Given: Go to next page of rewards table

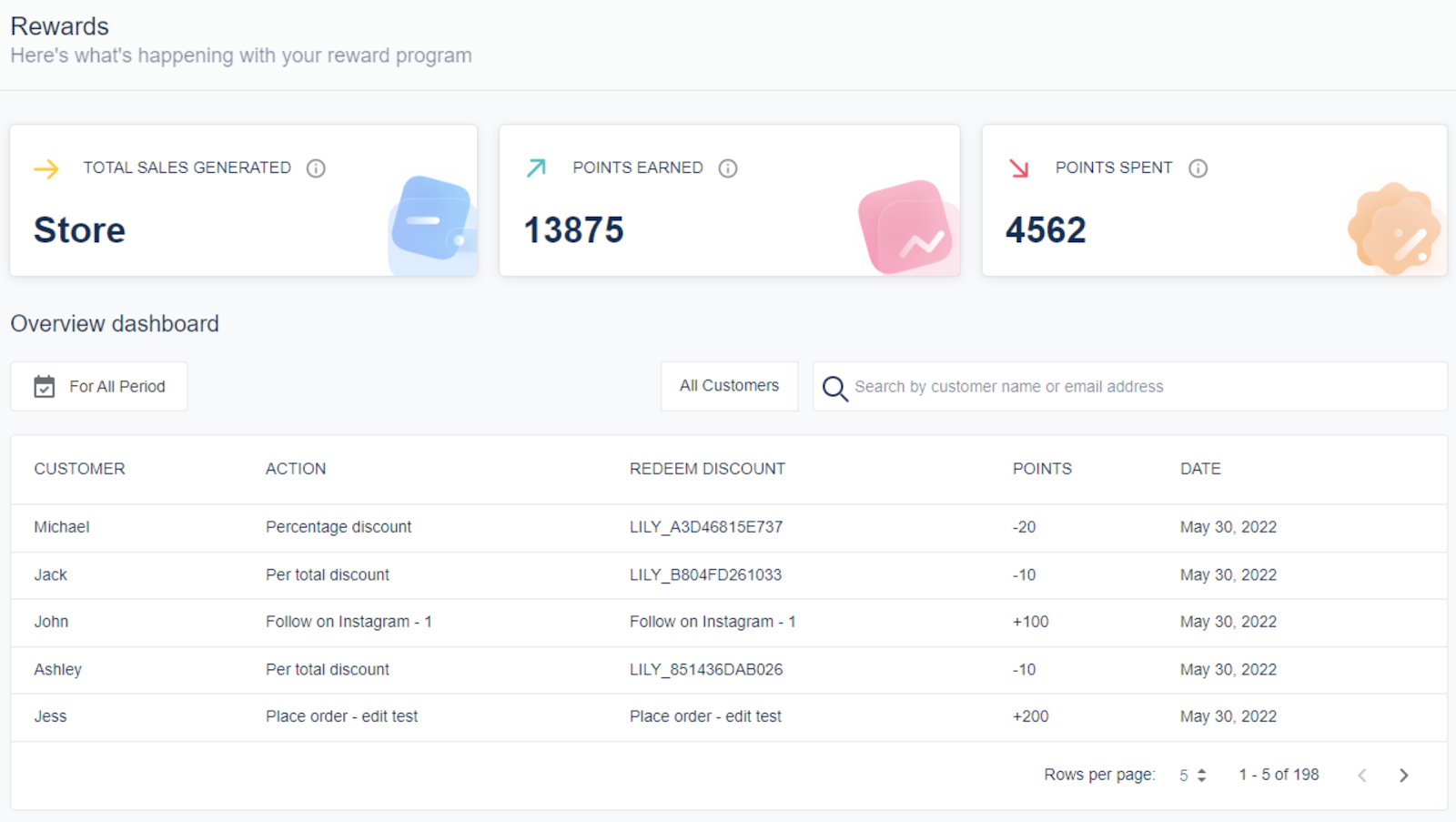Looking at the screenshot, I should click(x=1403, y=776).
